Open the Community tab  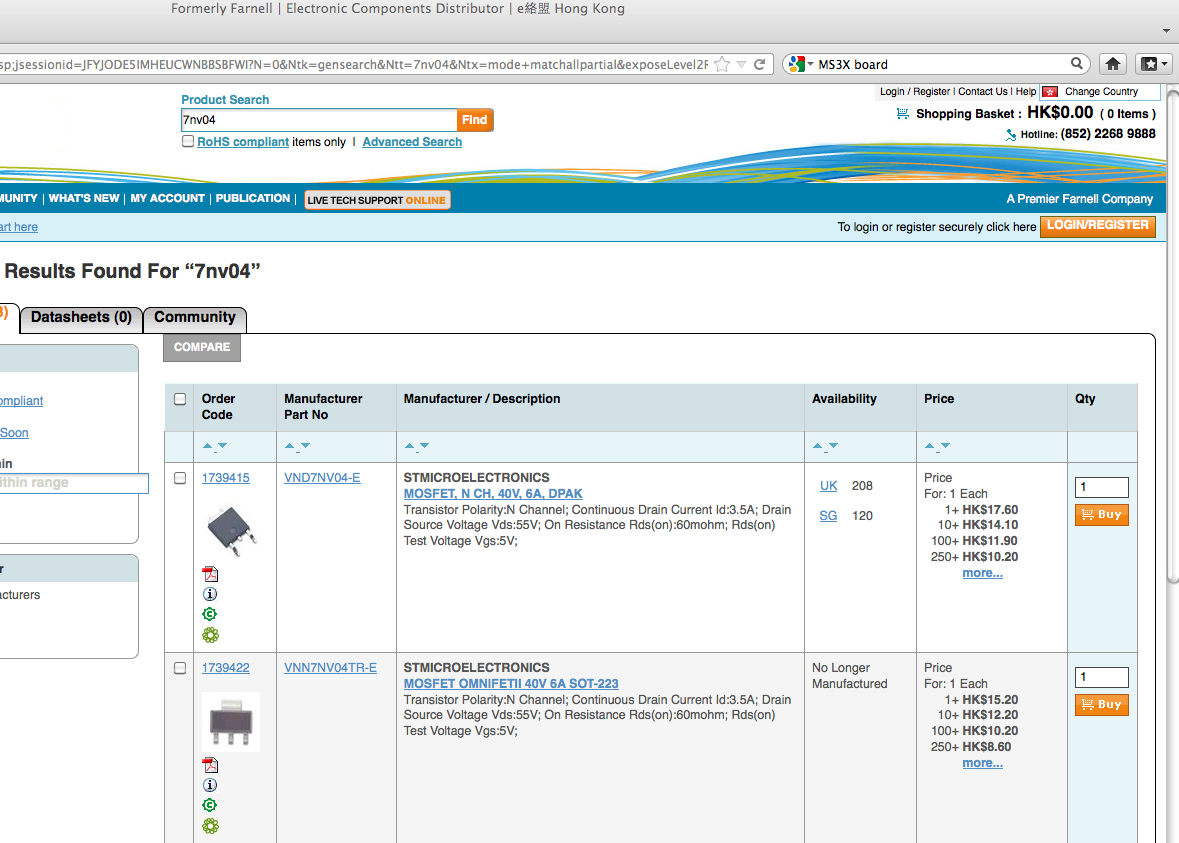pos(195,318)
